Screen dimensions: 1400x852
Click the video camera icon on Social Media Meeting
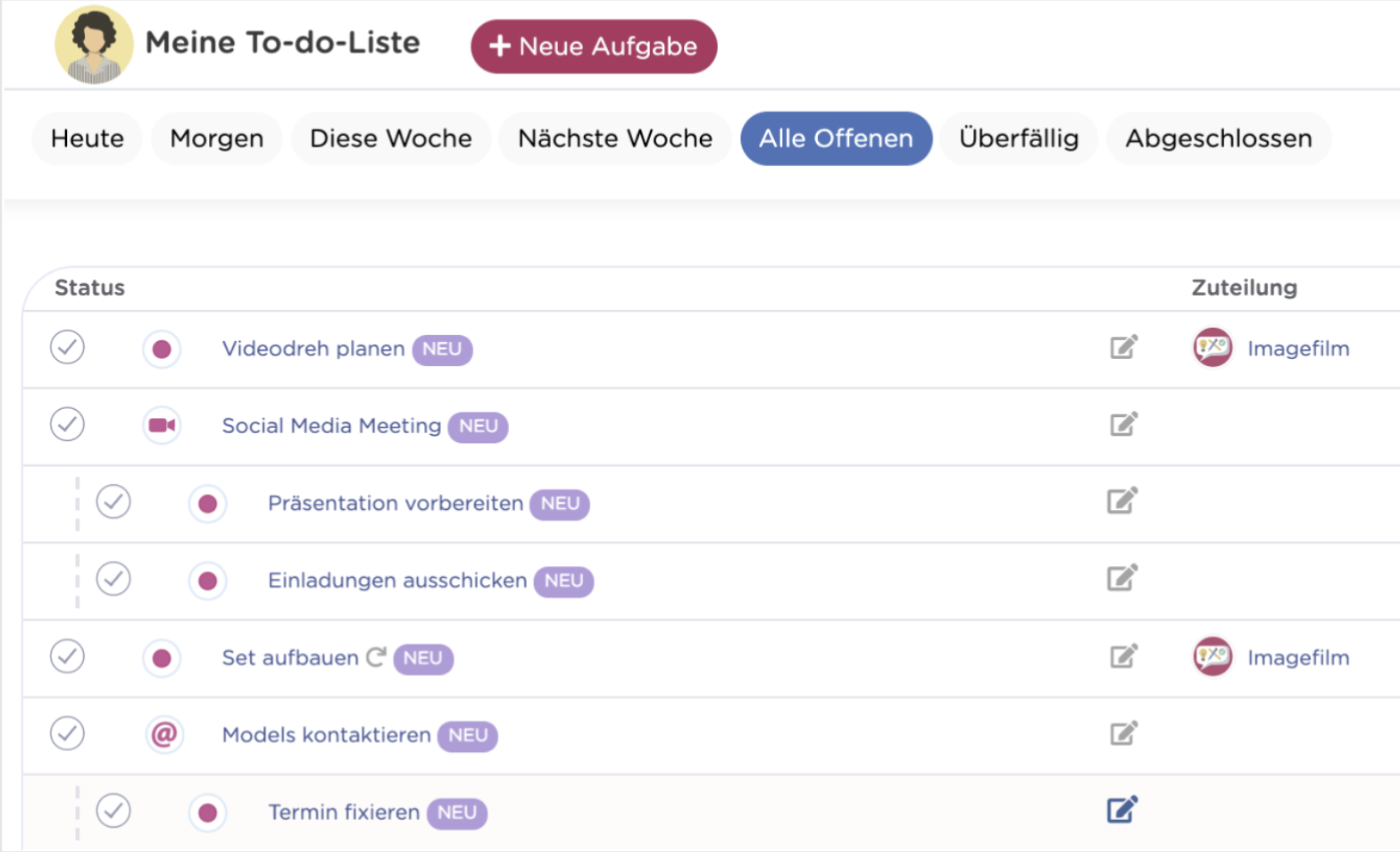pos(162,425)
